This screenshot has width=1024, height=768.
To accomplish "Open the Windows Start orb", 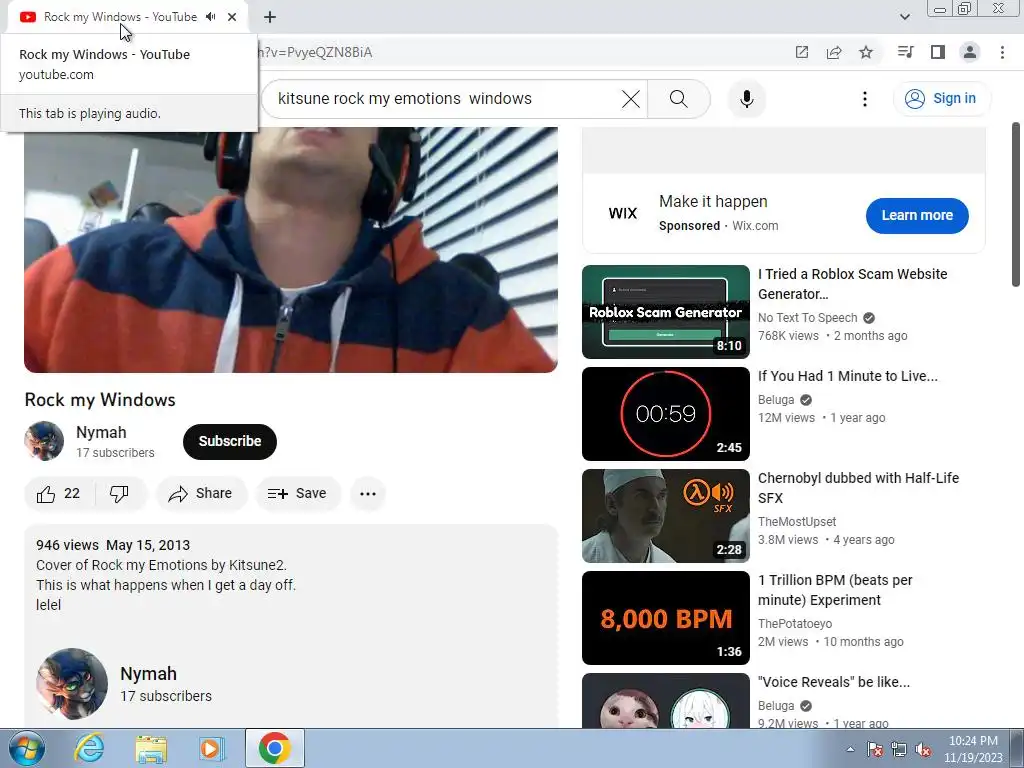I will point(27,748).
